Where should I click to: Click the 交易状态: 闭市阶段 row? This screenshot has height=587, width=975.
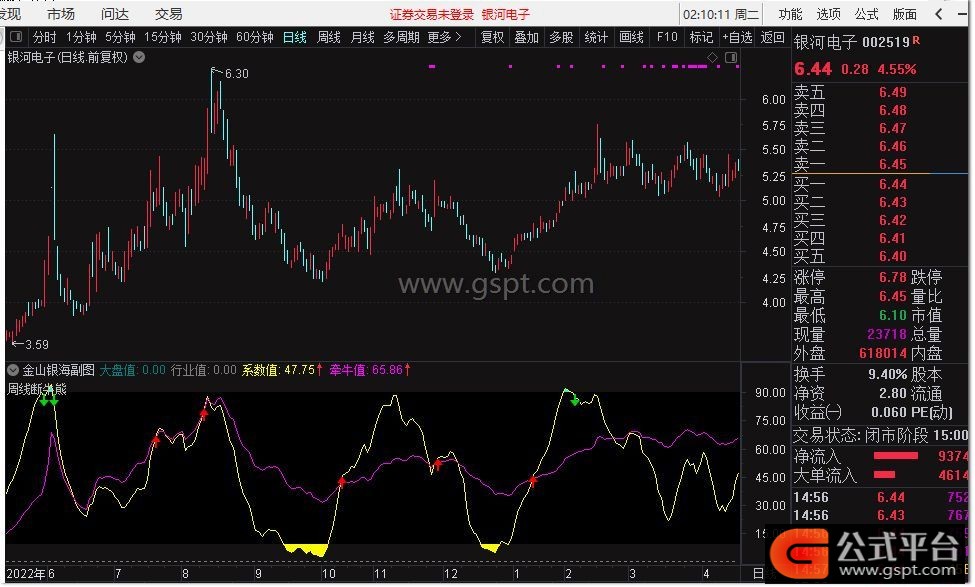click(879, 435)
